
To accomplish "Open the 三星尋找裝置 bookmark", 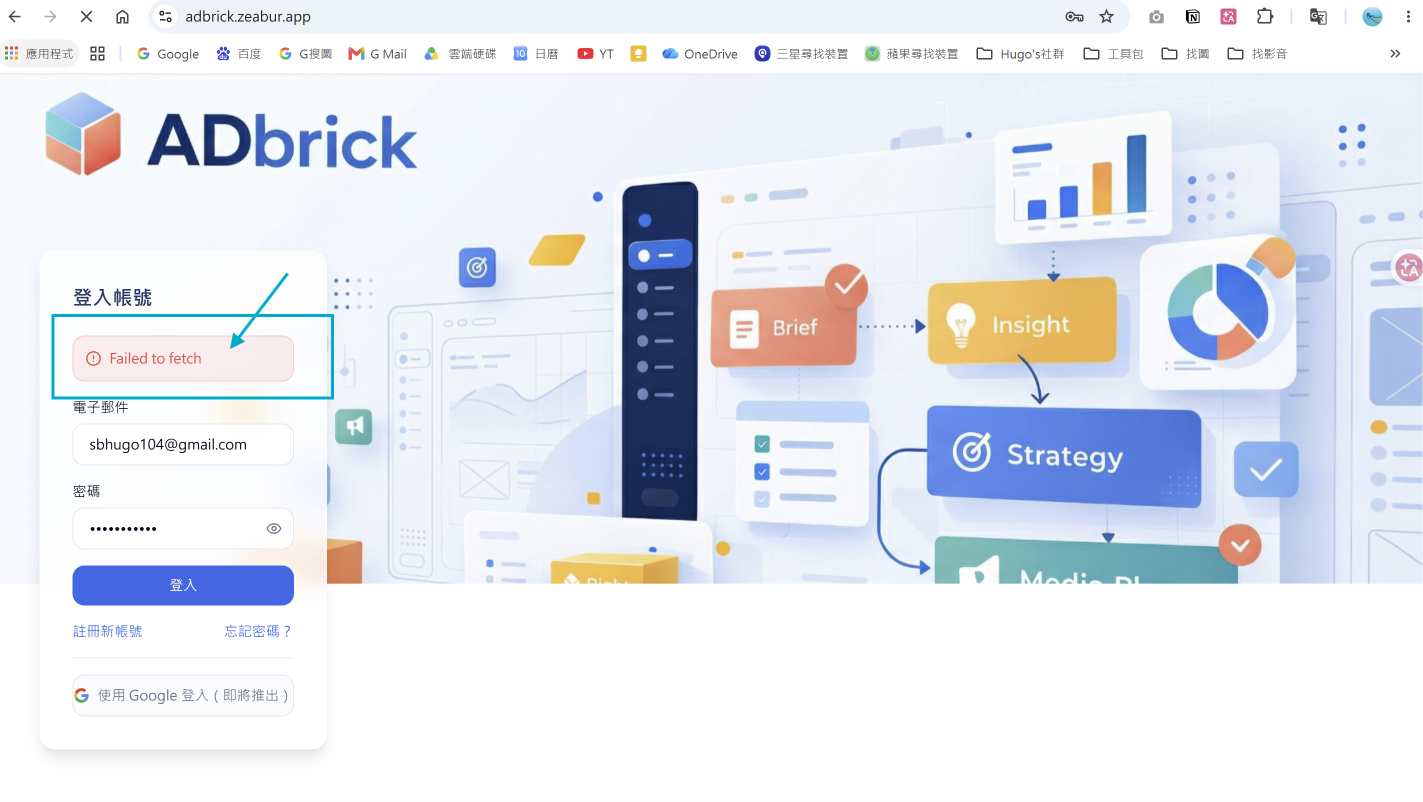I will [802, 54].
